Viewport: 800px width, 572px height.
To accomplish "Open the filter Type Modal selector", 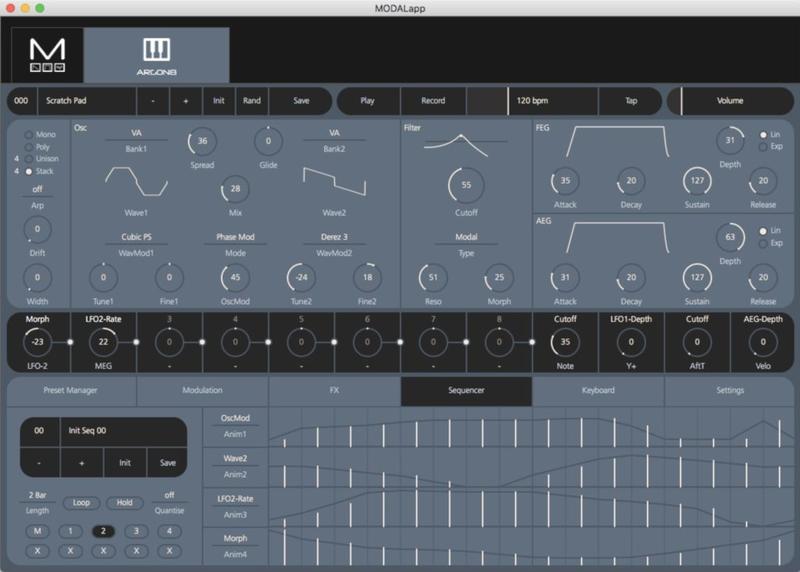I will 466,237.
